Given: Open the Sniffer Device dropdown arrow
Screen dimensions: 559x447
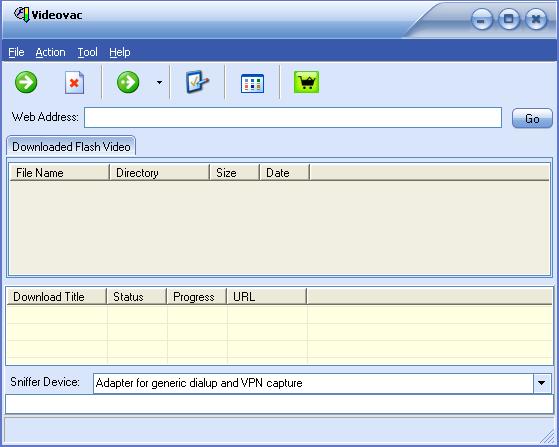Looking at the screenshot, I should click(542, 383).
